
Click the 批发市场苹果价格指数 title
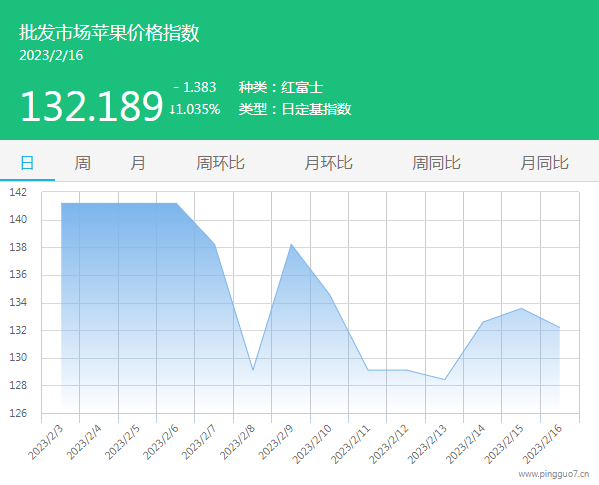[109, 32]
